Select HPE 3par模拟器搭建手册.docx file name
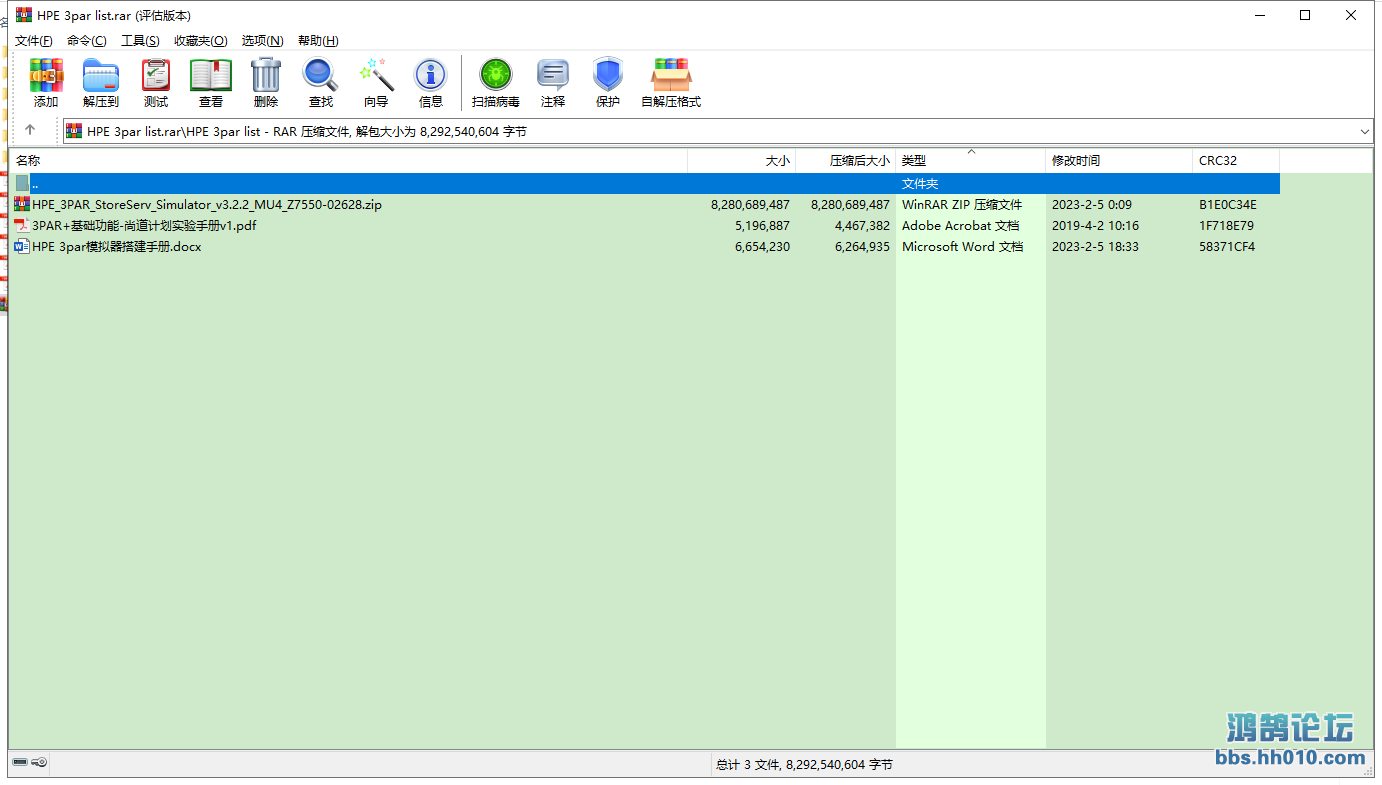Viewport: 1382px width, 785px height. pos(117,246)
